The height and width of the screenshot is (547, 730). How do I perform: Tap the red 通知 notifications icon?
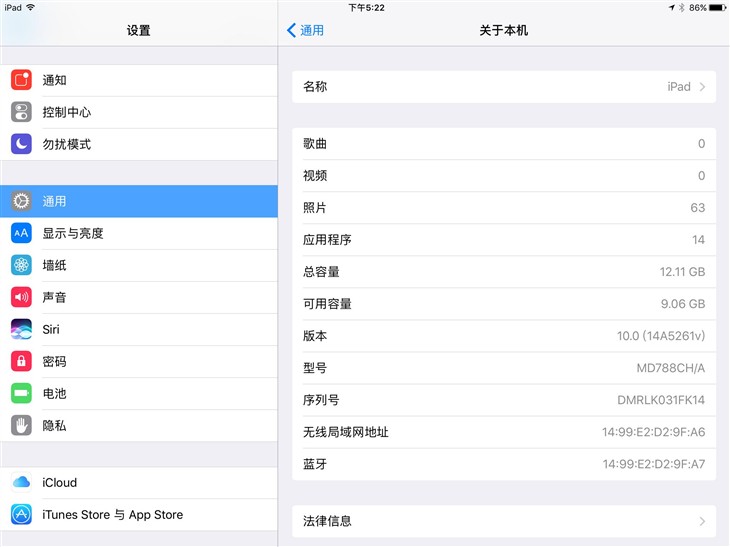click(x=21, y=80)
